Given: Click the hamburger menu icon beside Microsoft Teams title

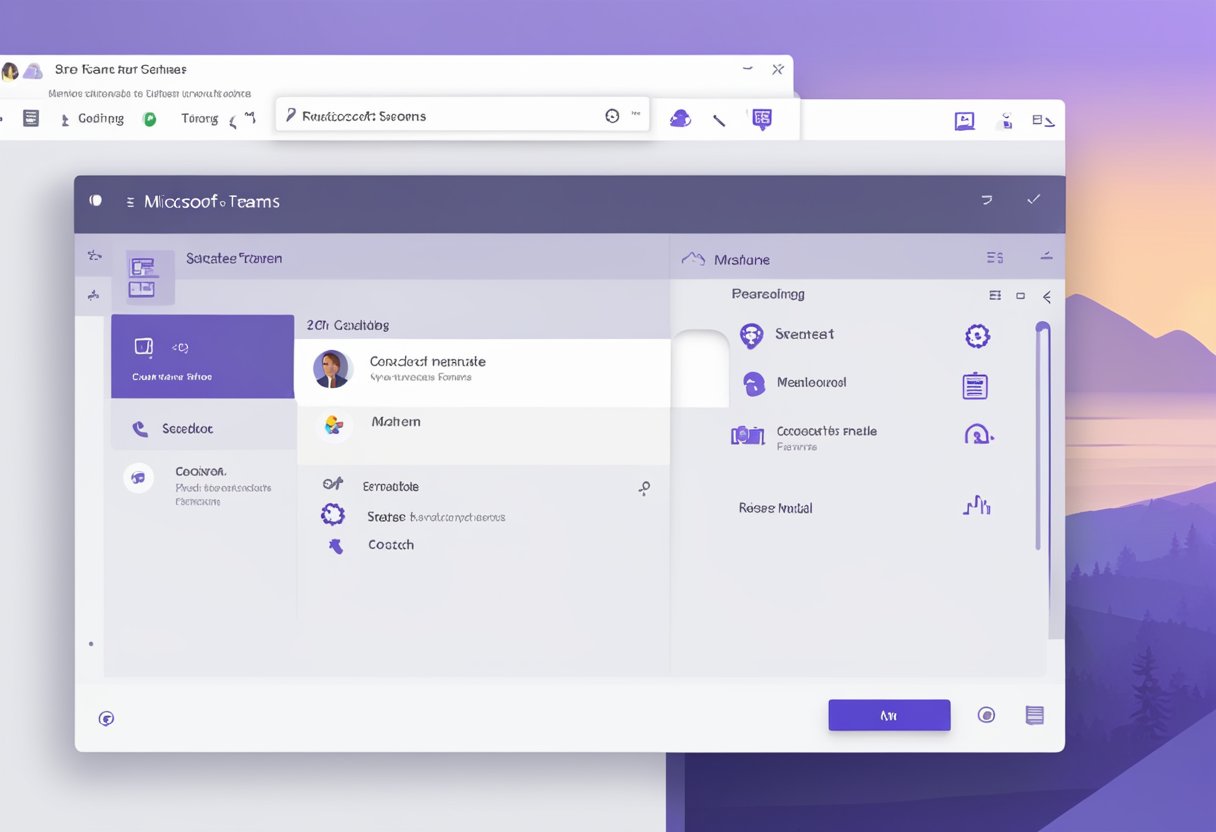Looking at the screenshot, I should 130,202.
